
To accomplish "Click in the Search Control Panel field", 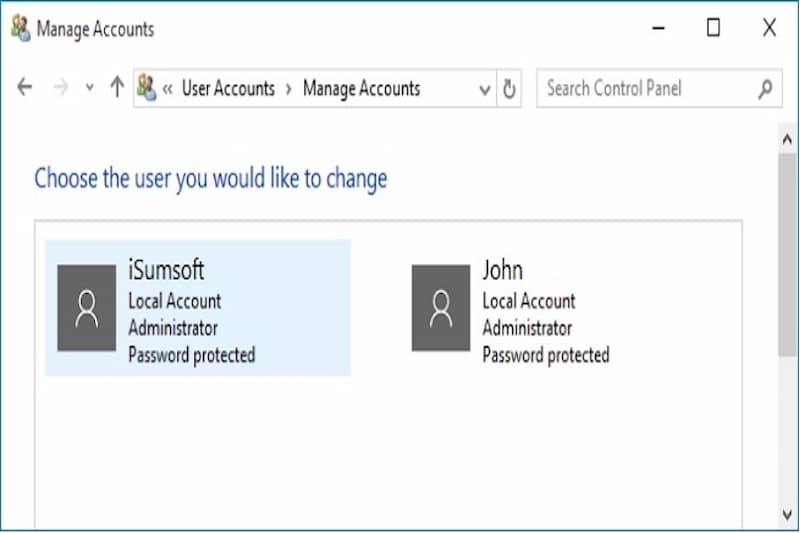I will [645, 88].
